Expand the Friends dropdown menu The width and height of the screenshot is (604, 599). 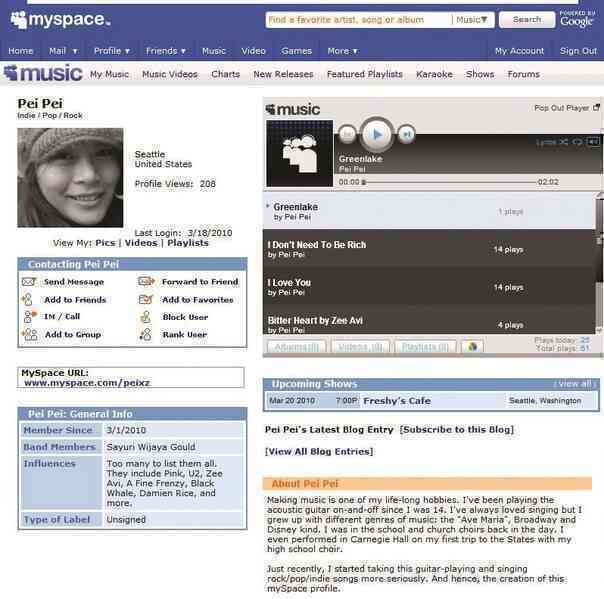pos(166,51)
